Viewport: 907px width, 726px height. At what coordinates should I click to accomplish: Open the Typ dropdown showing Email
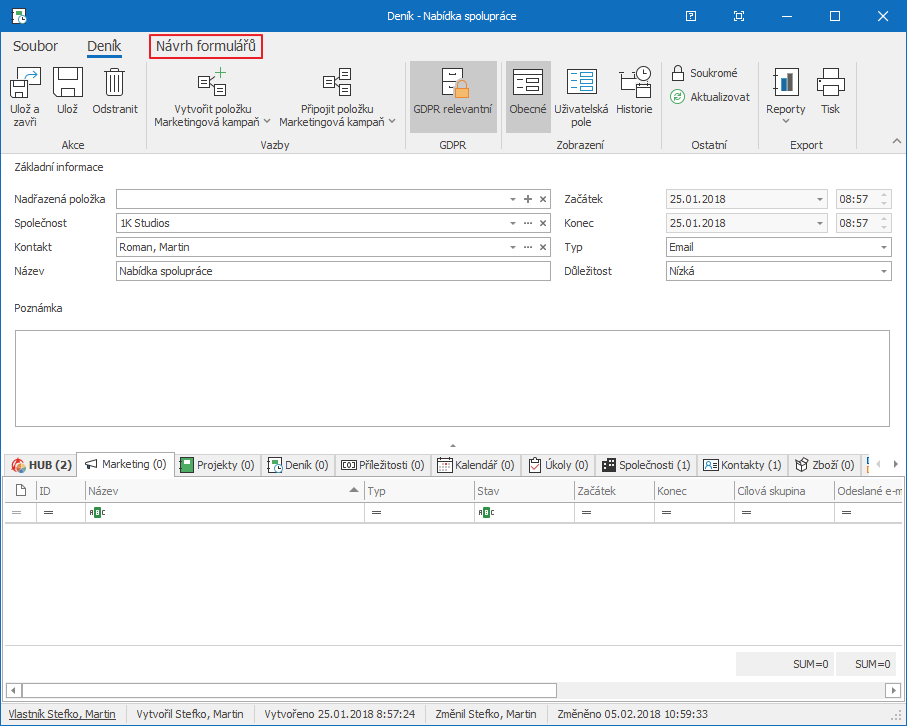coord(883,247)
